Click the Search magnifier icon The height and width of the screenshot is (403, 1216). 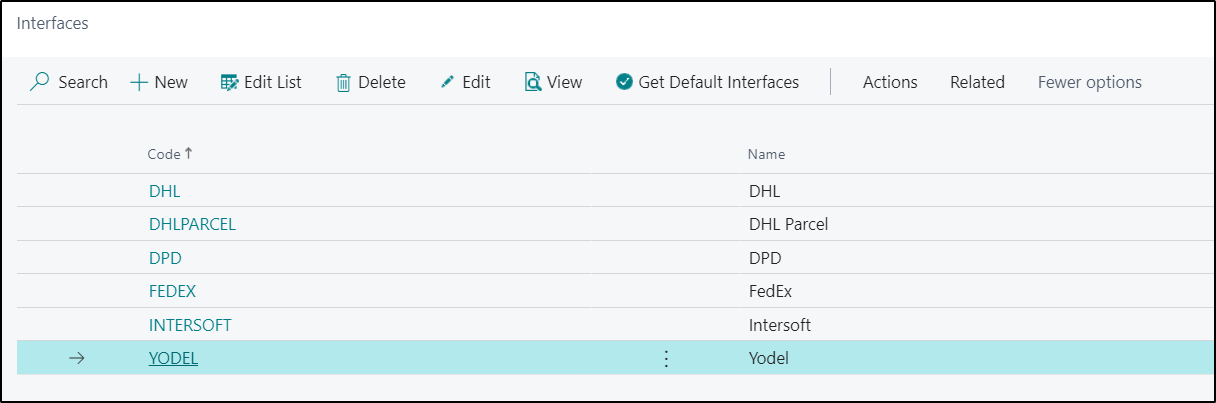(39, 82)
